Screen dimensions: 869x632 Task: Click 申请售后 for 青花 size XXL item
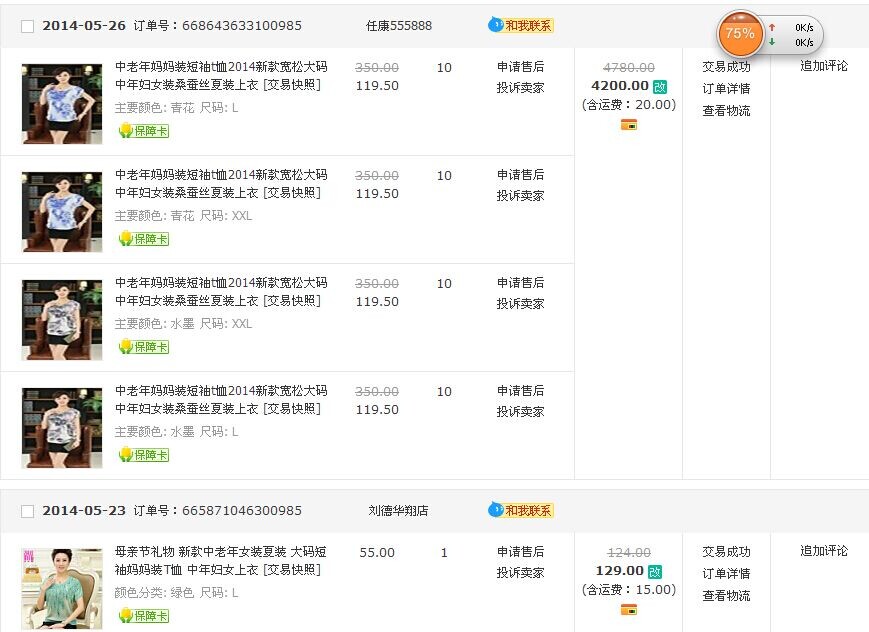tap(520, 175)
